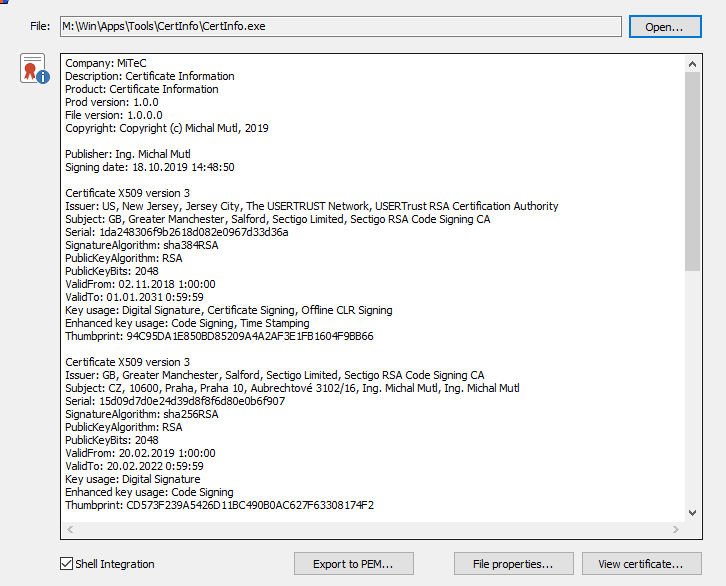Click the certificate info icon
Viewport: 726px width, 586px height.
click(x=35, y=69)
